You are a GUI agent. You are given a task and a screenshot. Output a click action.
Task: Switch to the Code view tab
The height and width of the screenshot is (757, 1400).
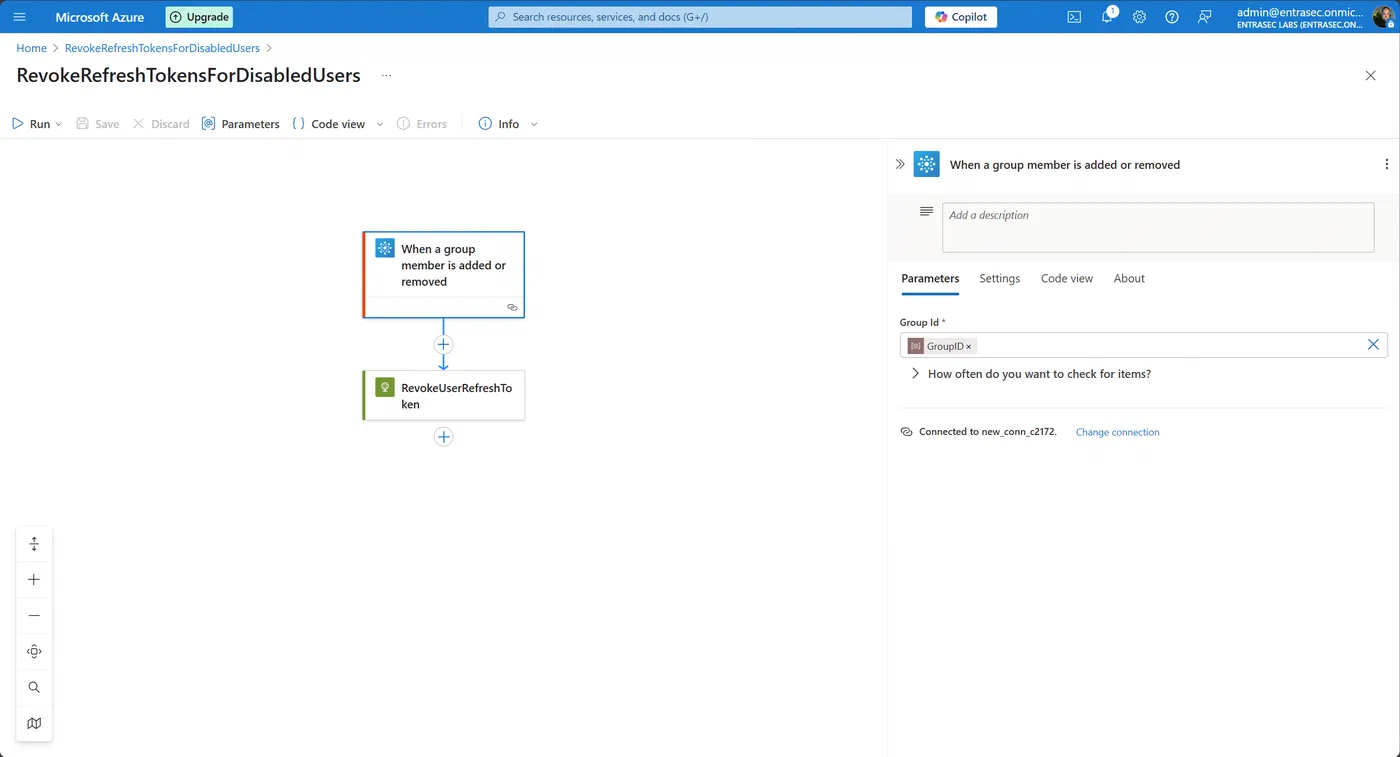coord(1067,279)
